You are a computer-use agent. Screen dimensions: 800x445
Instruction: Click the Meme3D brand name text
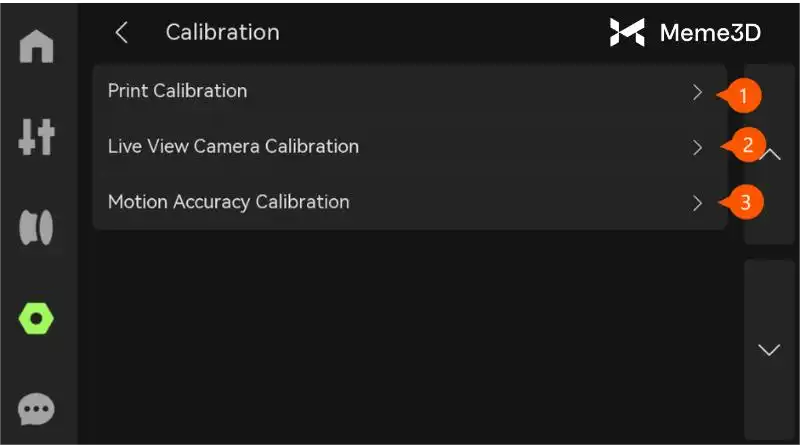coord(710,32)
